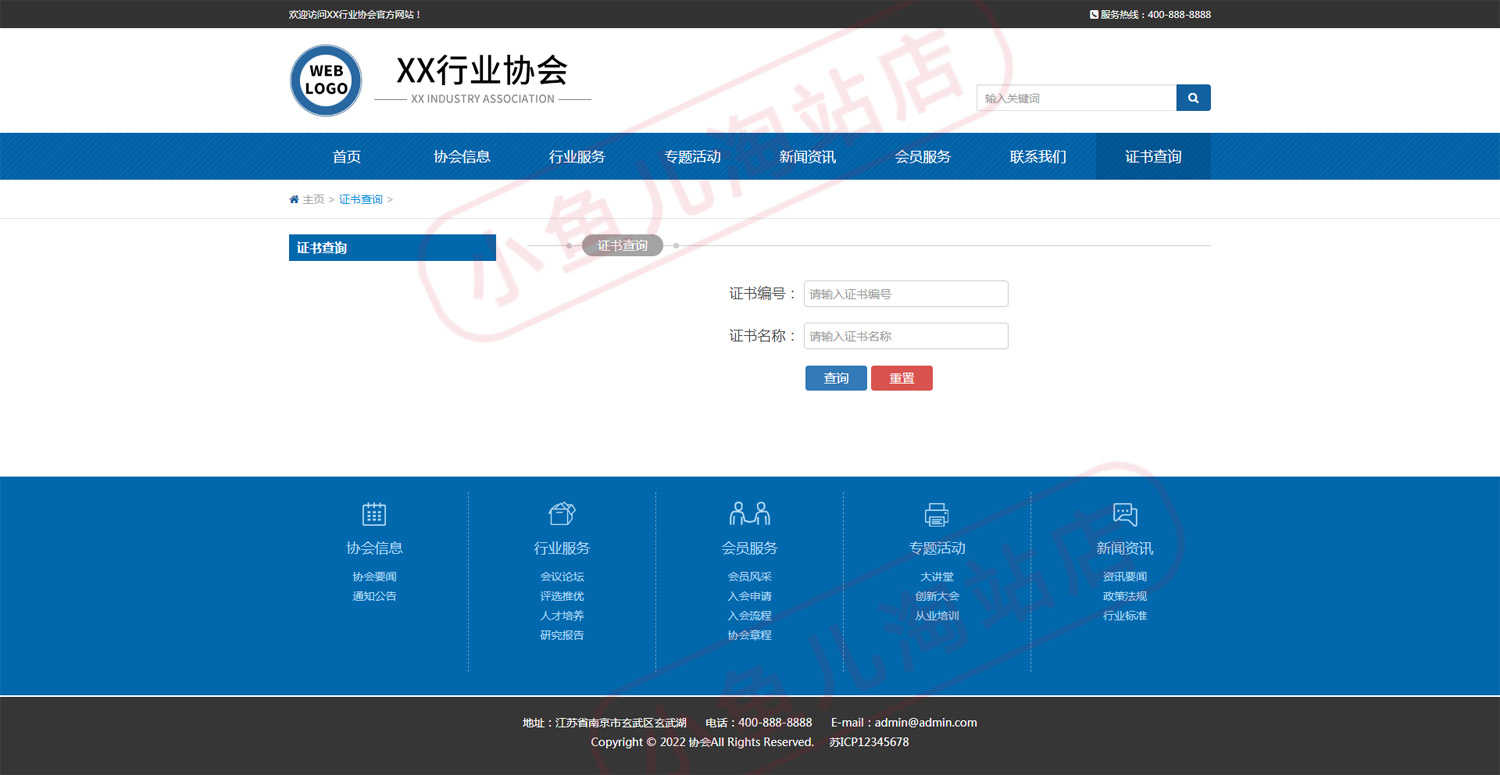Open 新闻资讯 in the navigation bar
Image resolution: width=1500 pixels, height=775 pixels.
point(808,157)
